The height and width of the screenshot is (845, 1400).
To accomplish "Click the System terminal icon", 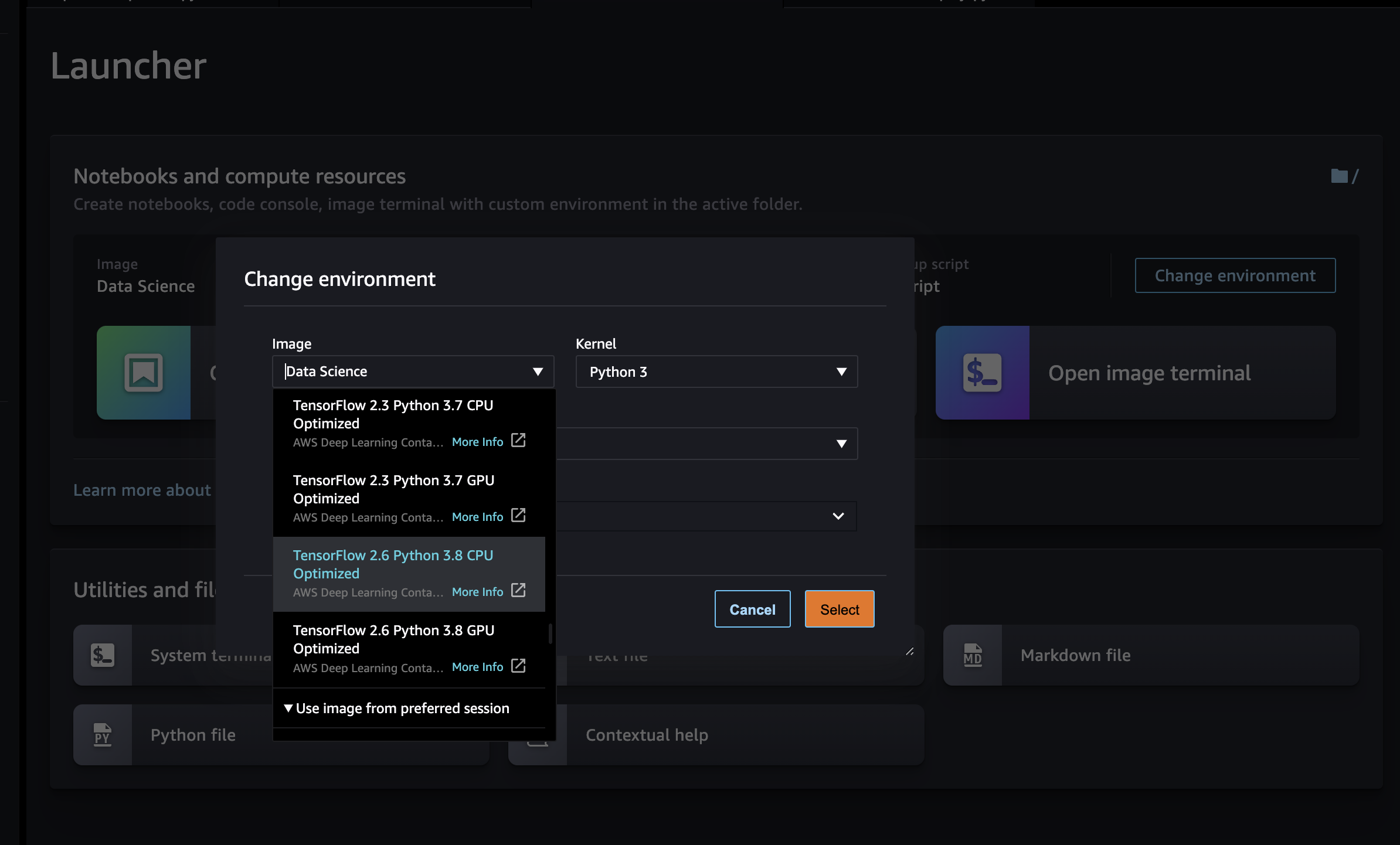I will (x=103, y=655).
